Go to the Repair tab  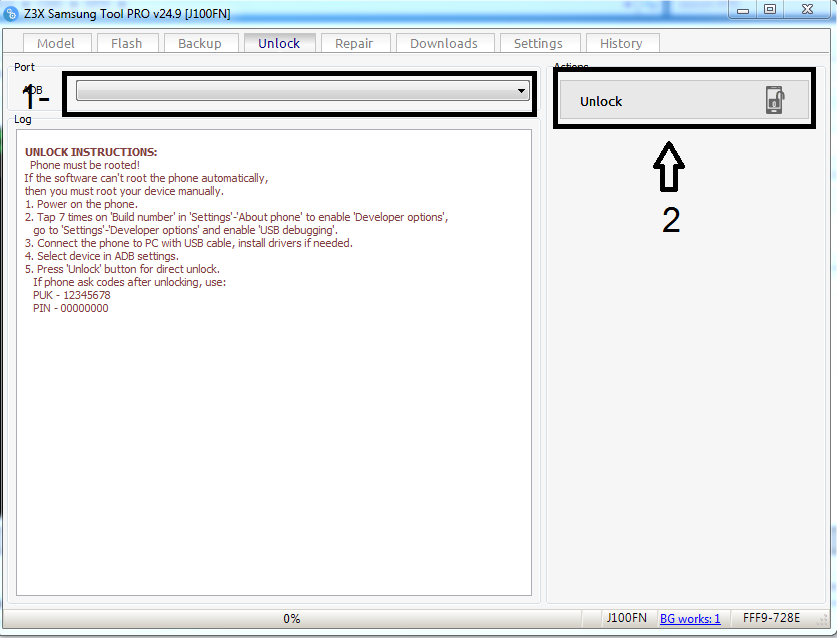point(354,43)
